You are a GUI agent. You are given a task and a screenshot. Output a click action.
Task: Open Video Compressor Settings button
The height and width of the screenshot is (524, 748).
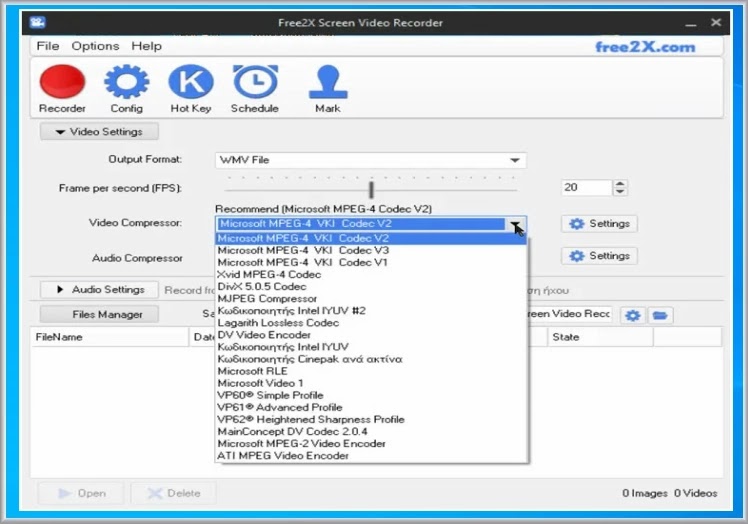pos(599,224)
